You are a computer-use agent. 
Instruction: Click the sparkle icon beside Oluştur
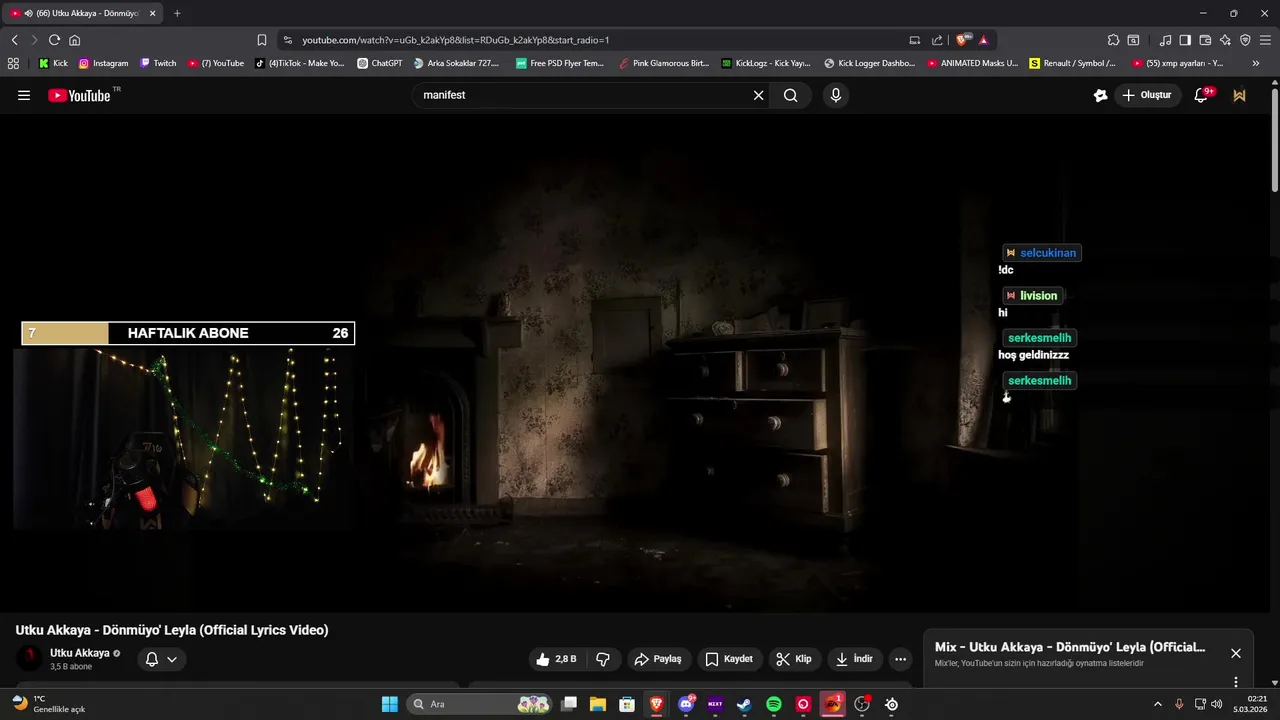coord(1100,95)
